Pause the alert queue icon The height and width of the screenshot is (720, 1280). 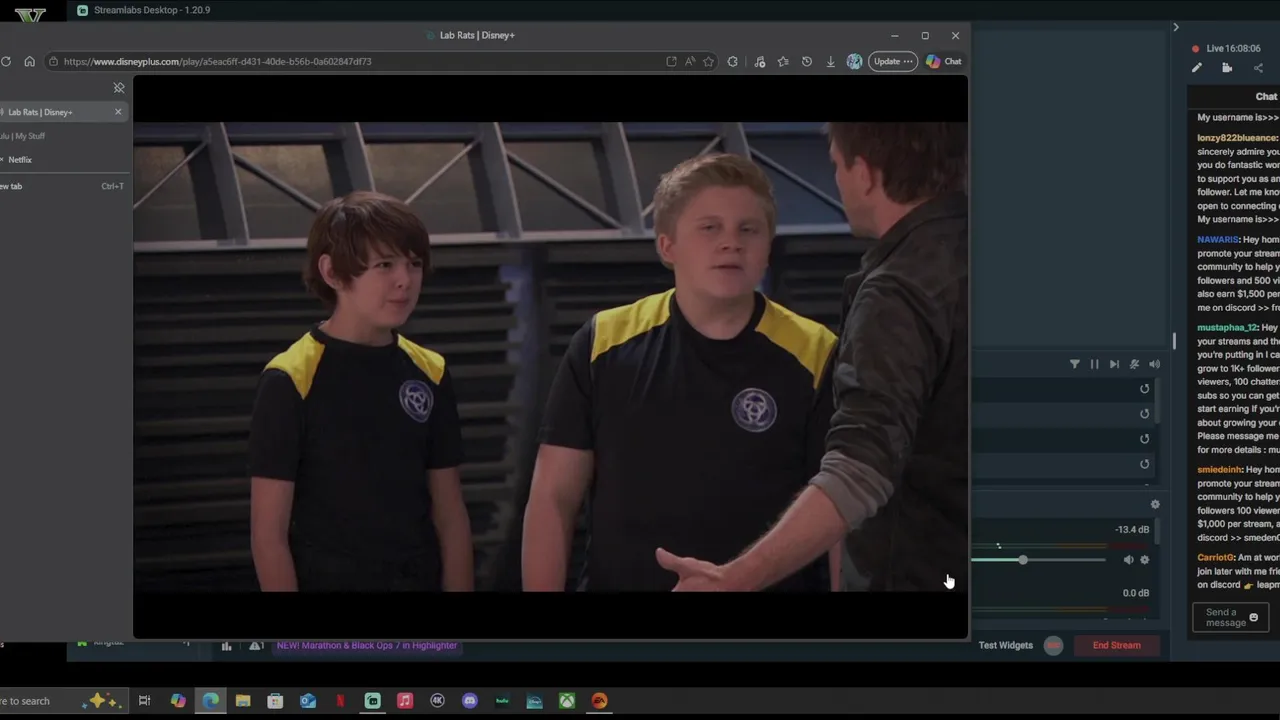(x=1095, y=365)
